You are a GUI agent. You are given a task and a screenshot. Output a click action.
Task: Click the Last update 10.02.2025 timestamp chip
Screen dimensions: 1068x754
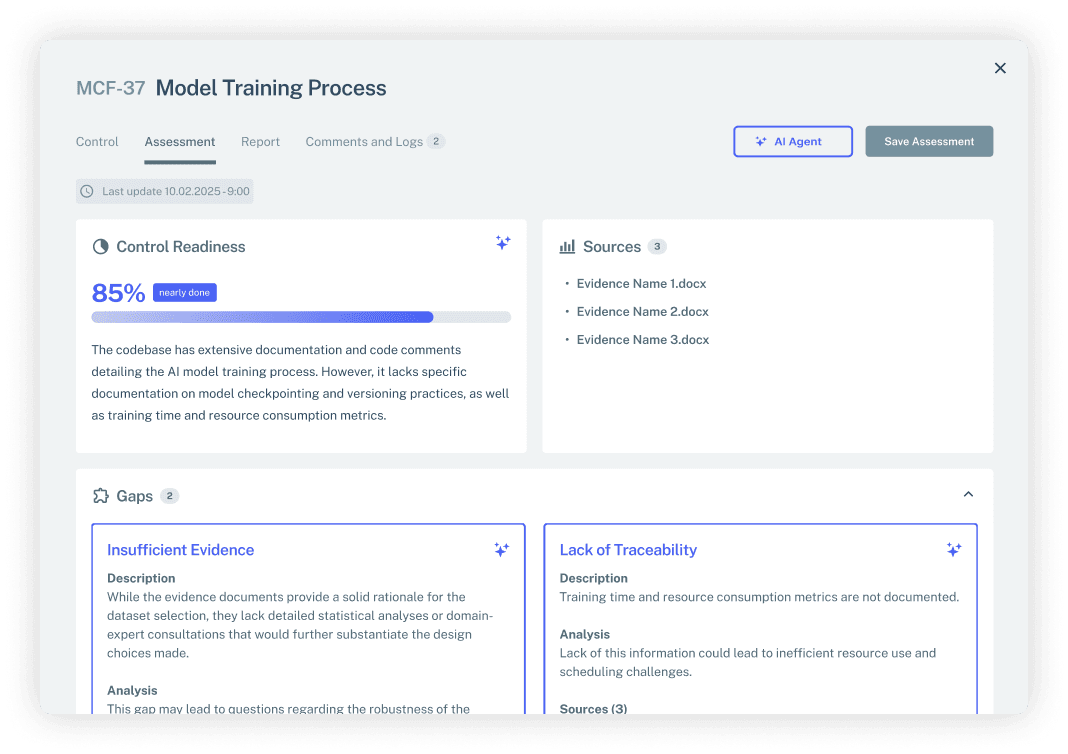(164, 190)
